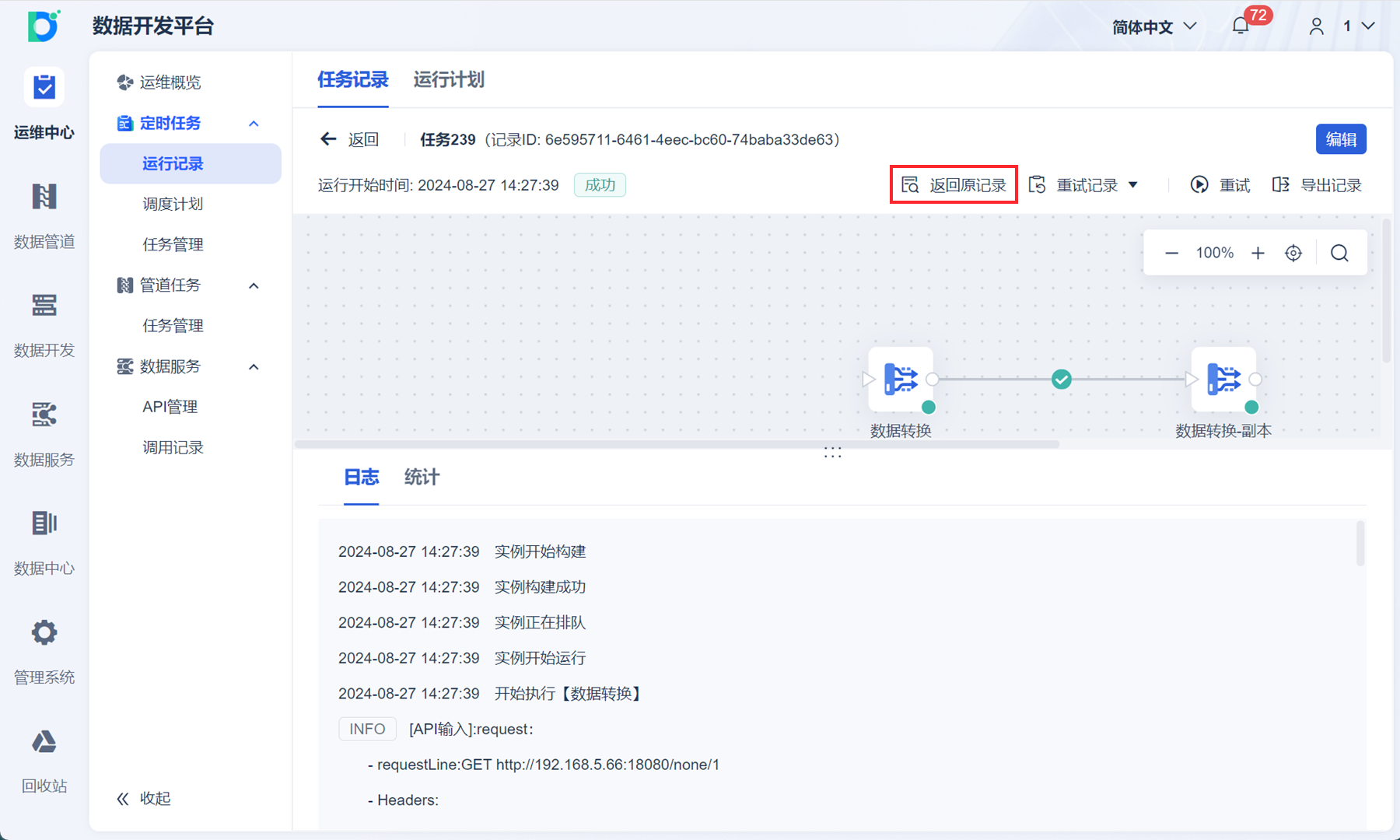Click the 重试 play icon
This screenshot has width=1400, height=840.
1199,185
